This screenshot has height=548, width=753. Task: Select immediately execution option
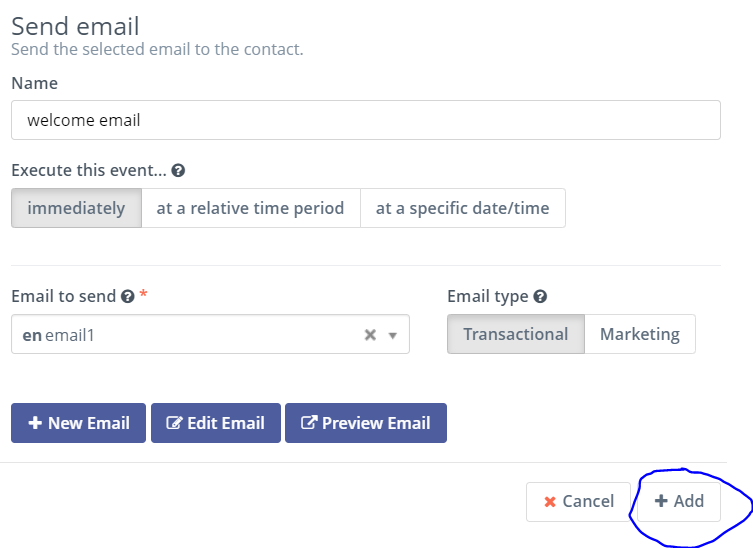pyautogui.click(x=76, y=208)
